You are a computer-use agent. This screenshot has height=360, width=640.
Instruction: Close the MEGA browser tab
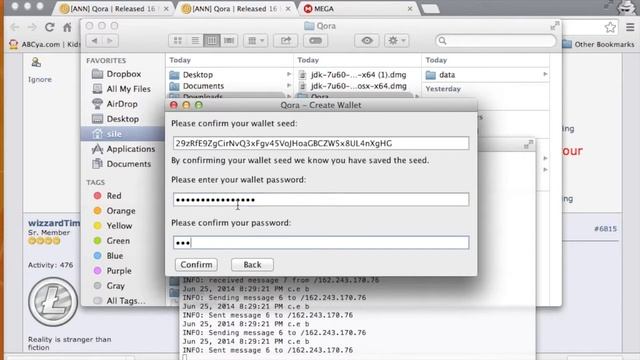coord(410,9)
